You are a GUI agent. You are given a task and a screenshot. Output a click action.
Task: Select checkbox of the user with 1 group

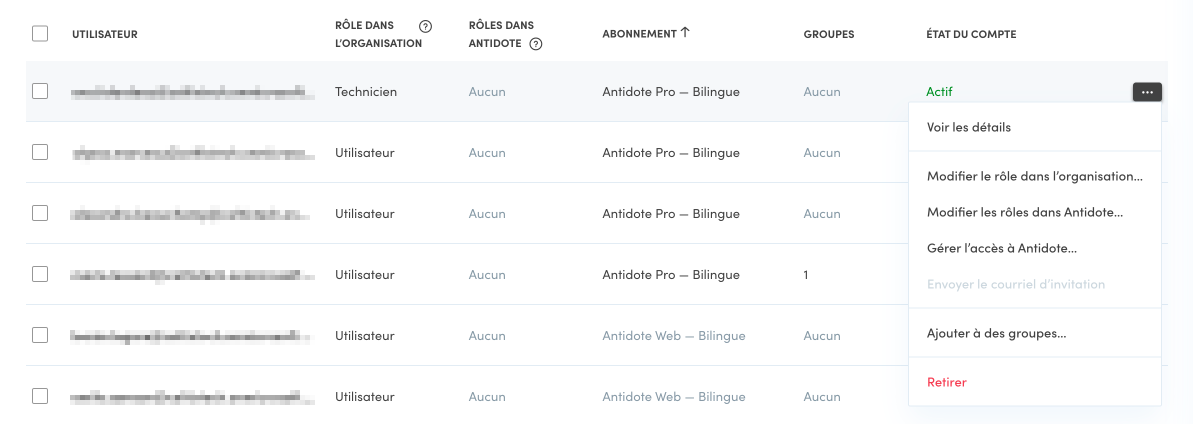(40, 274)
